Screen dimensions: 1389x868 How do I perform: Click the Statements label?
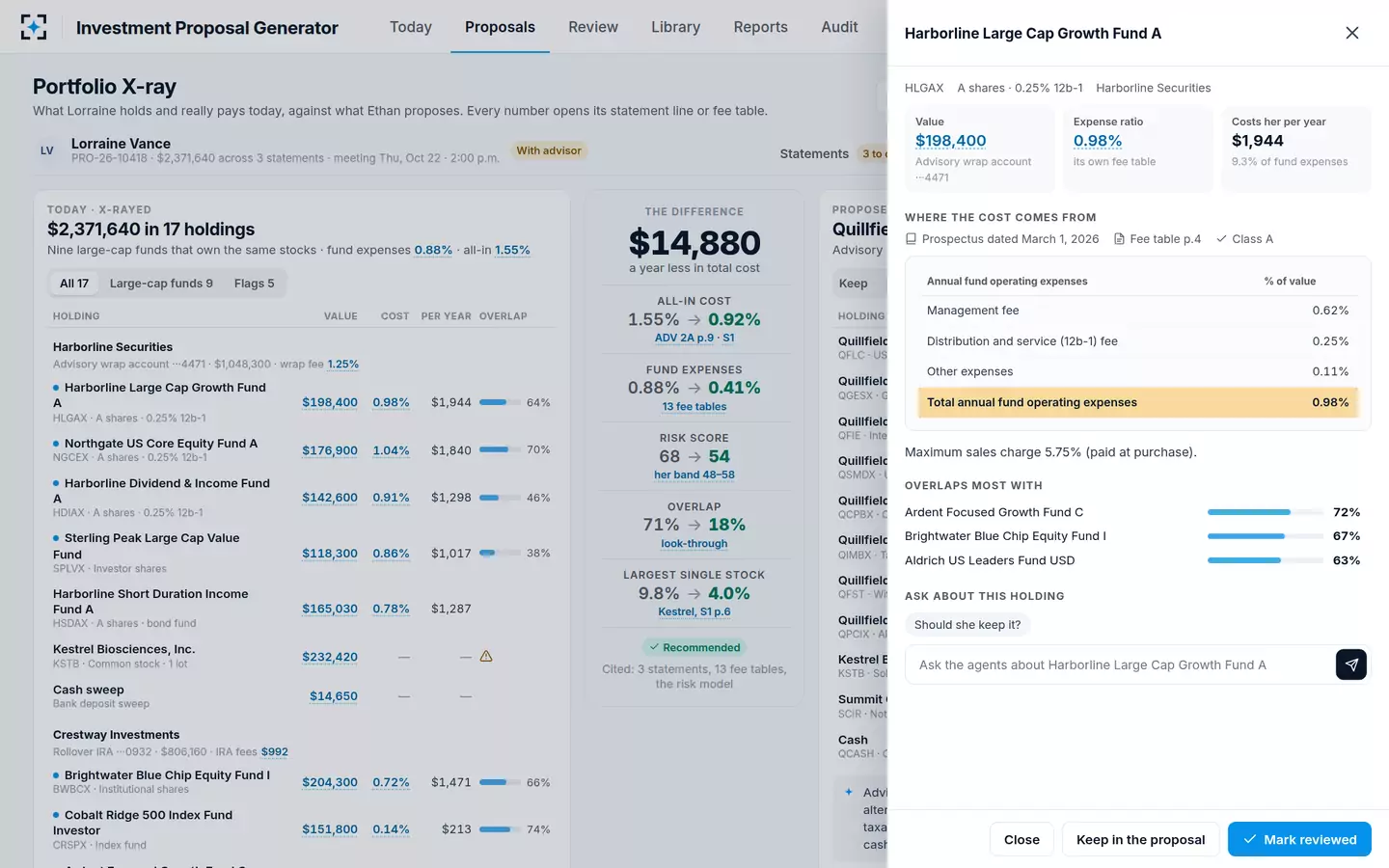814,154
